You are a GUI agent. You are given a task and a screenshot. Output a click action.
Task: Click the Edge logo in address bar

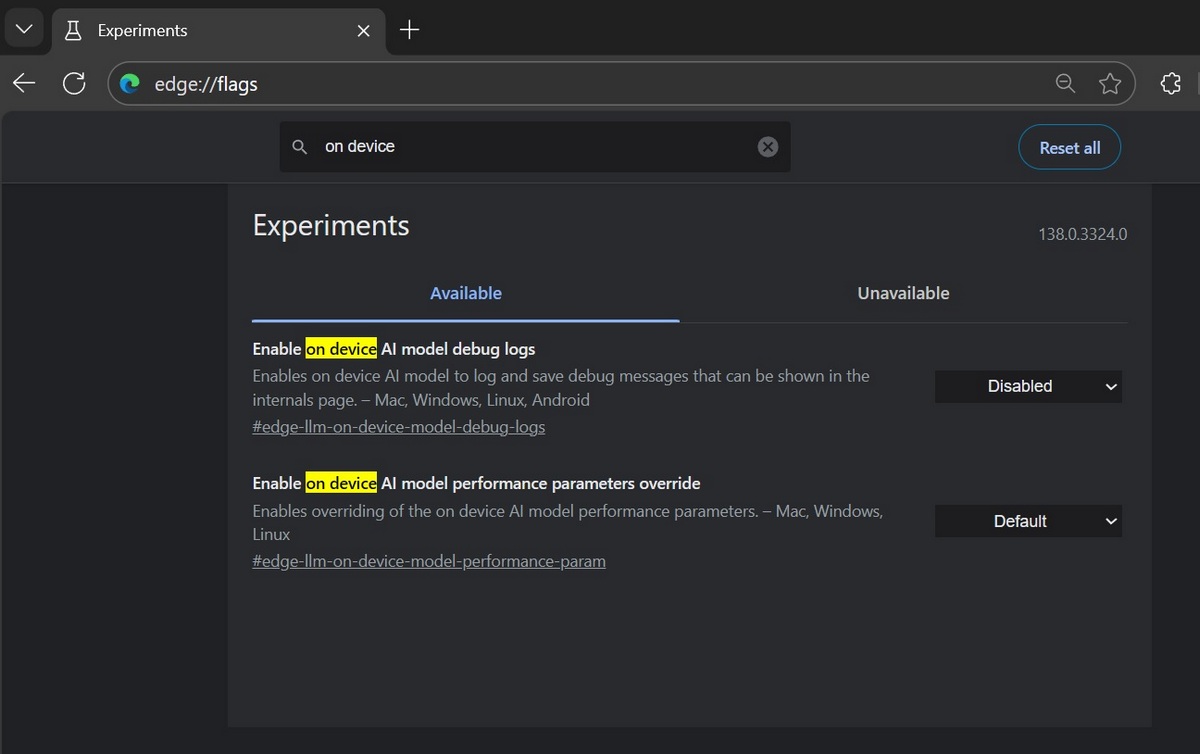[x=130, y=84]
